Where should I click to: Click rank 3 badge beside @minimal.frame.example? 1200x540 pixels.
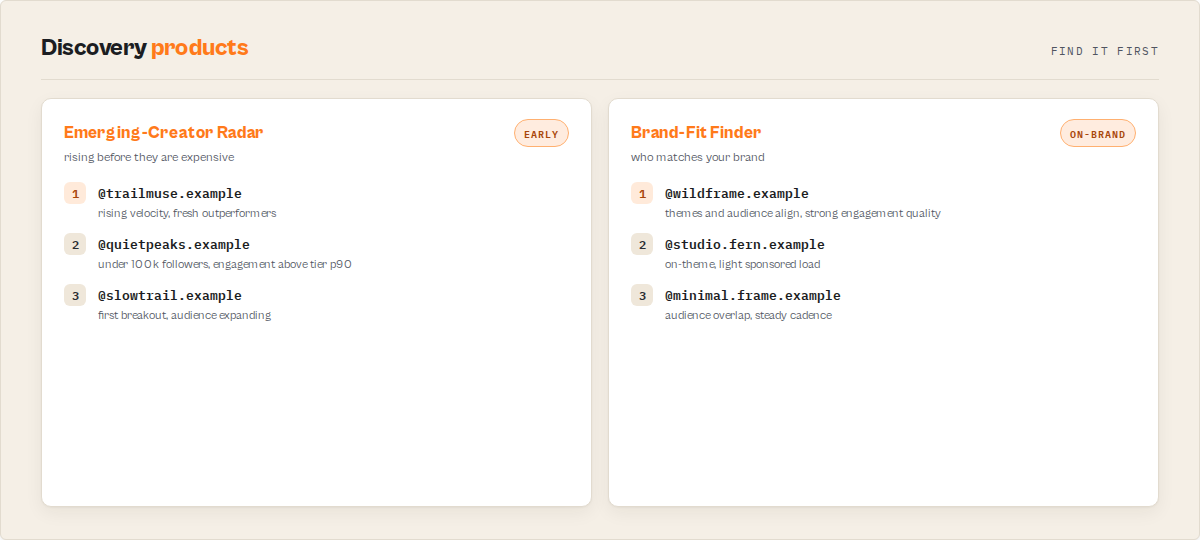(x=642, y=295)
